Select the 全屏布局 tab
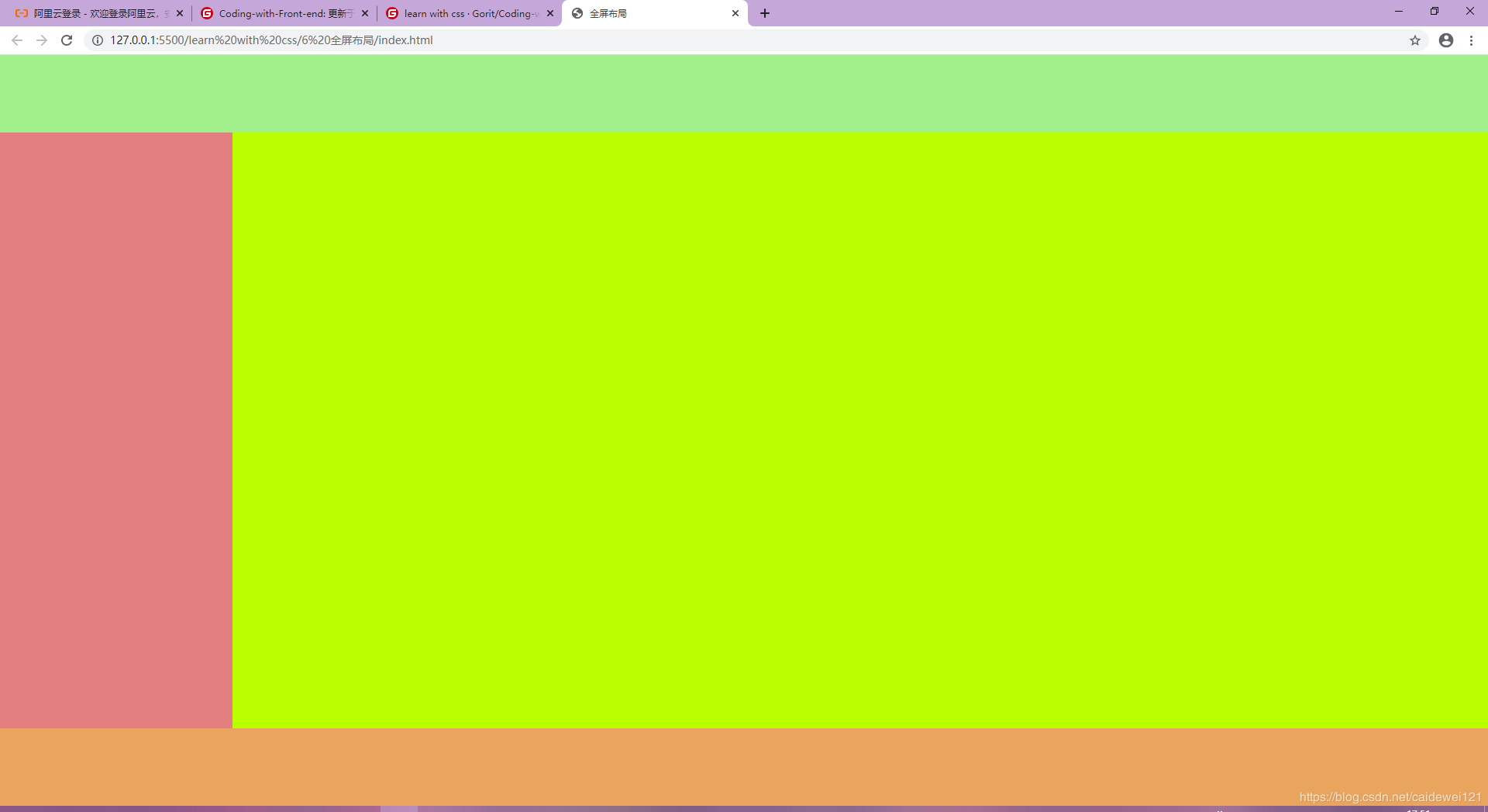This screenshot has height=812, width=1488. [x=655, y=13]
